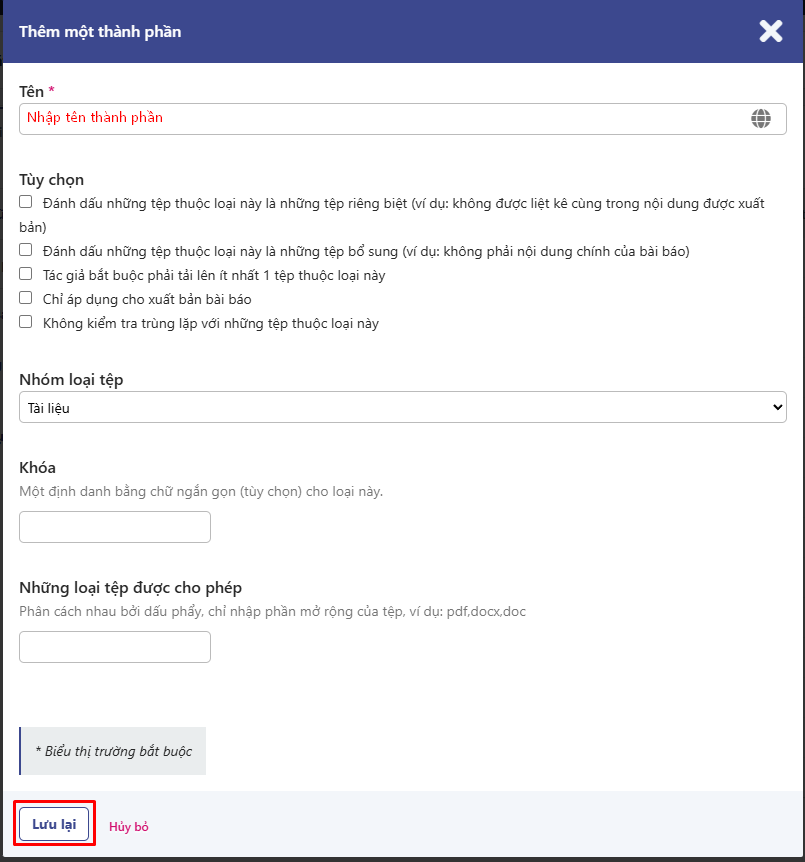Close the Thêm một thành phần dialog
The image size is (805, 862).
coord(770,31)
